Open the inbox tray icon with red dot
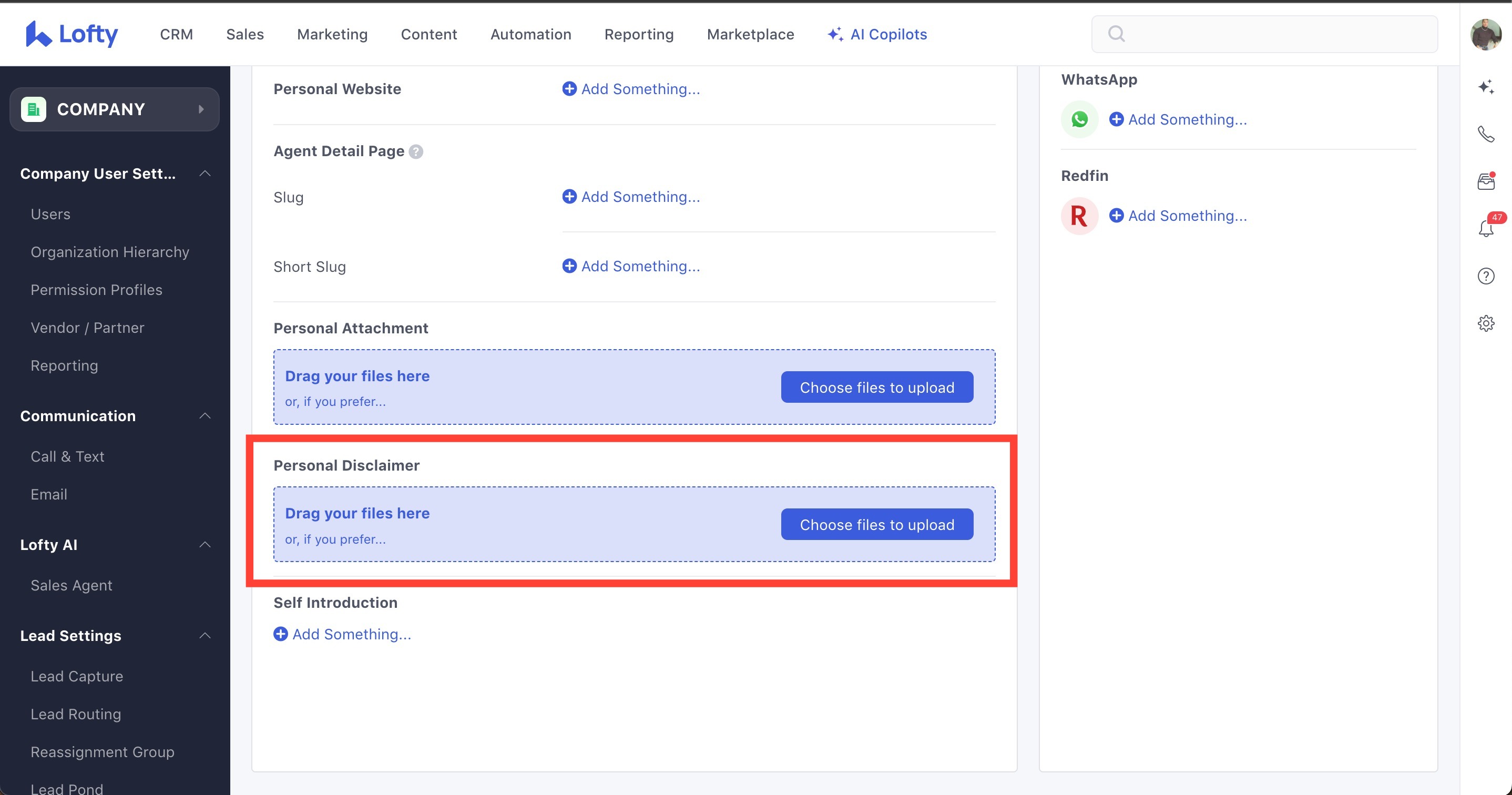Viewport: 1512px width, 795px height. pyautogui.click(x=1486, y=182)
